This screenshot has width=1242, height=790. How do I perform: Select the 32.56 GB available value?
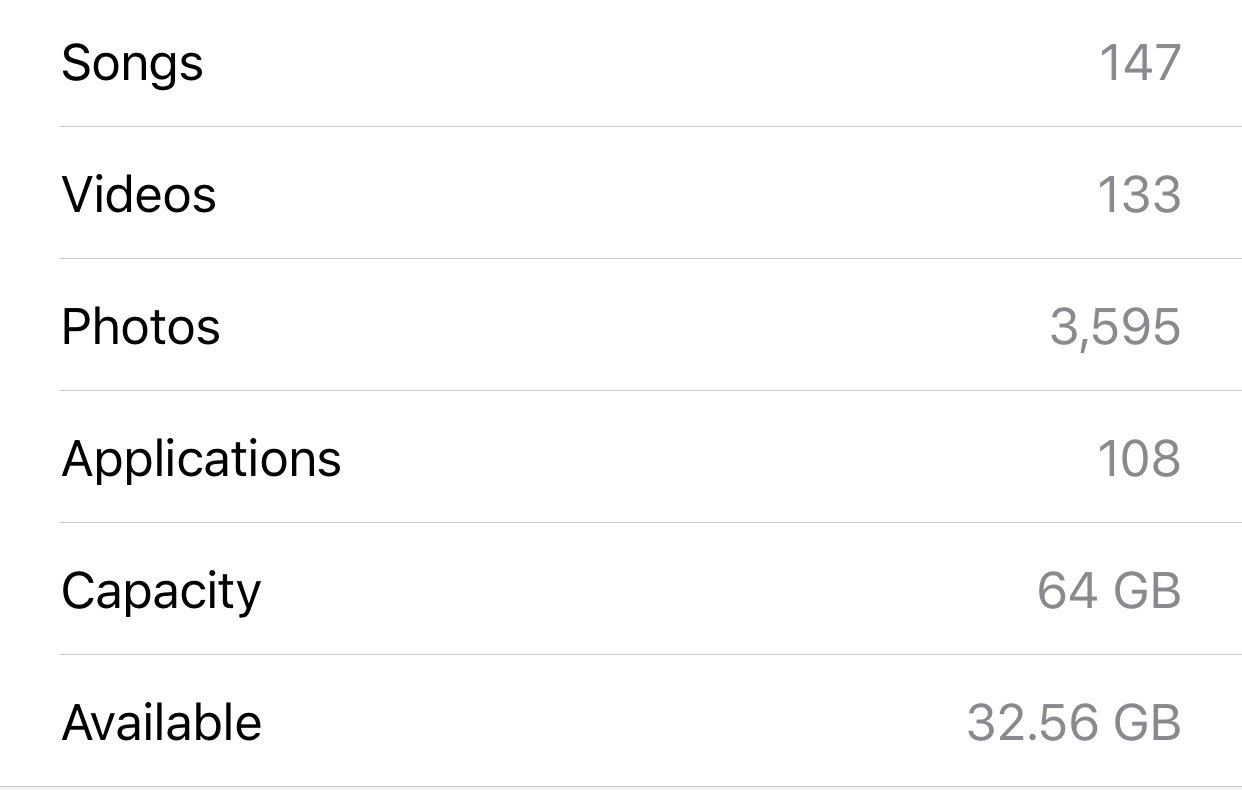click(x=1074, y=722)
